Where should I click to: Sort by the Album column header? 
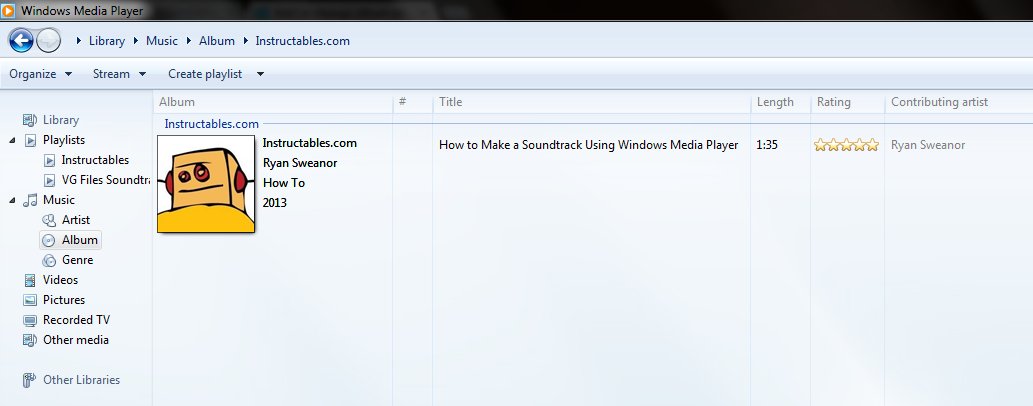click(273, 102)
